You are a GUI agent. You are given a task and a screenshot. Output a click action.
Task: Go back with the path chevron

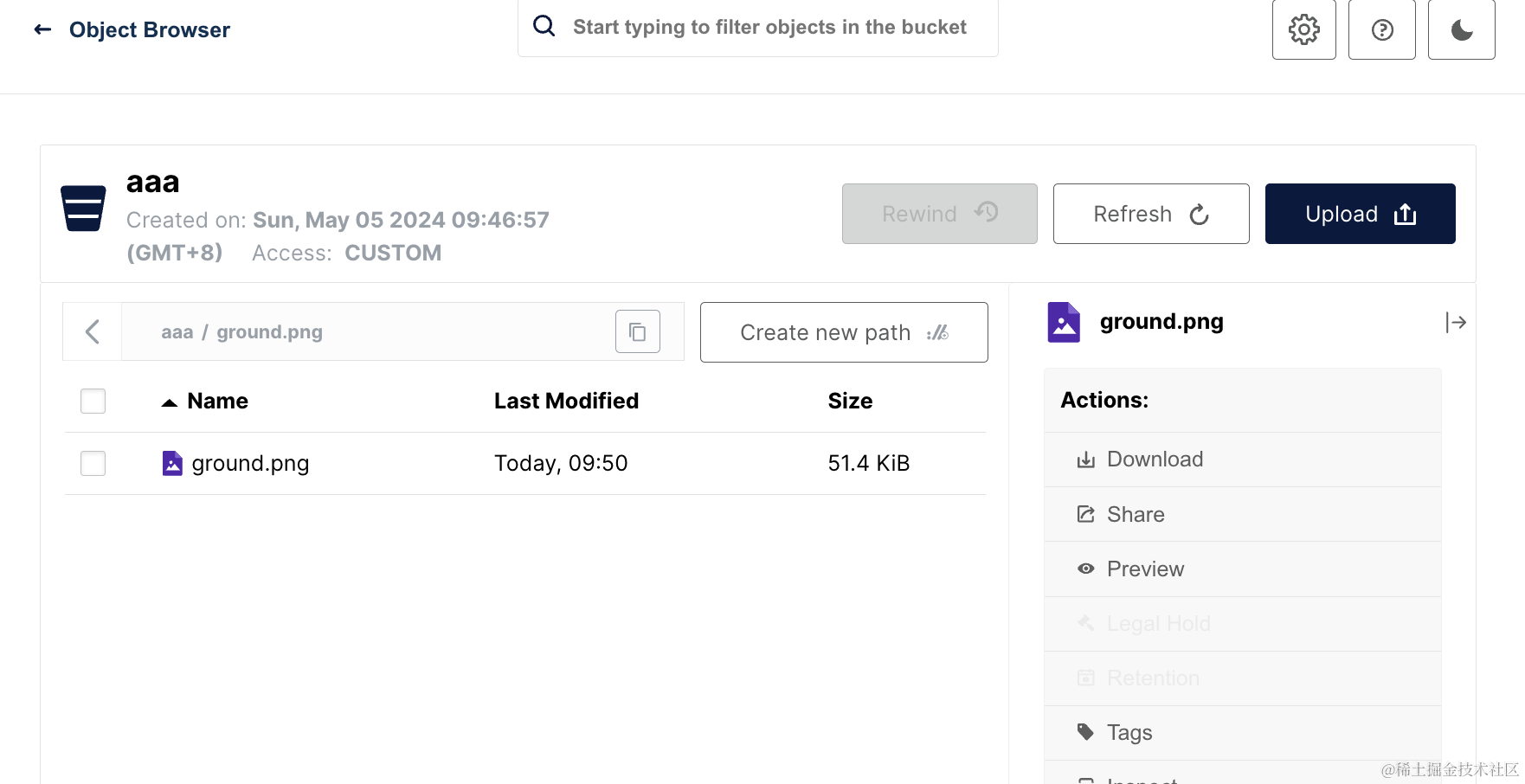(x=93, y=331)
